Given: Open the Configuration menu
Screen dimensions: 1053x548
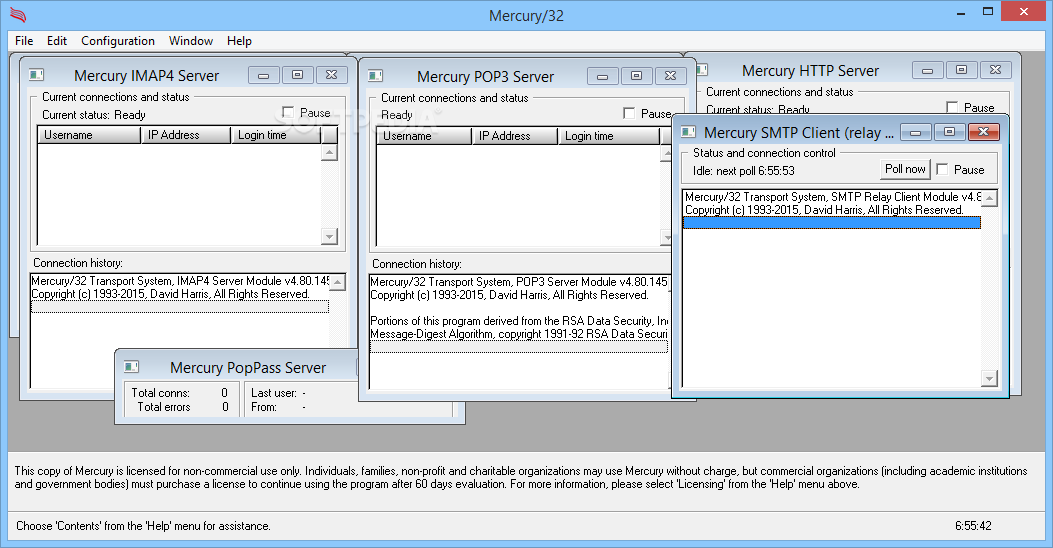Looking at the screenshot, I should pyautogui.click(x=118, y=41).
